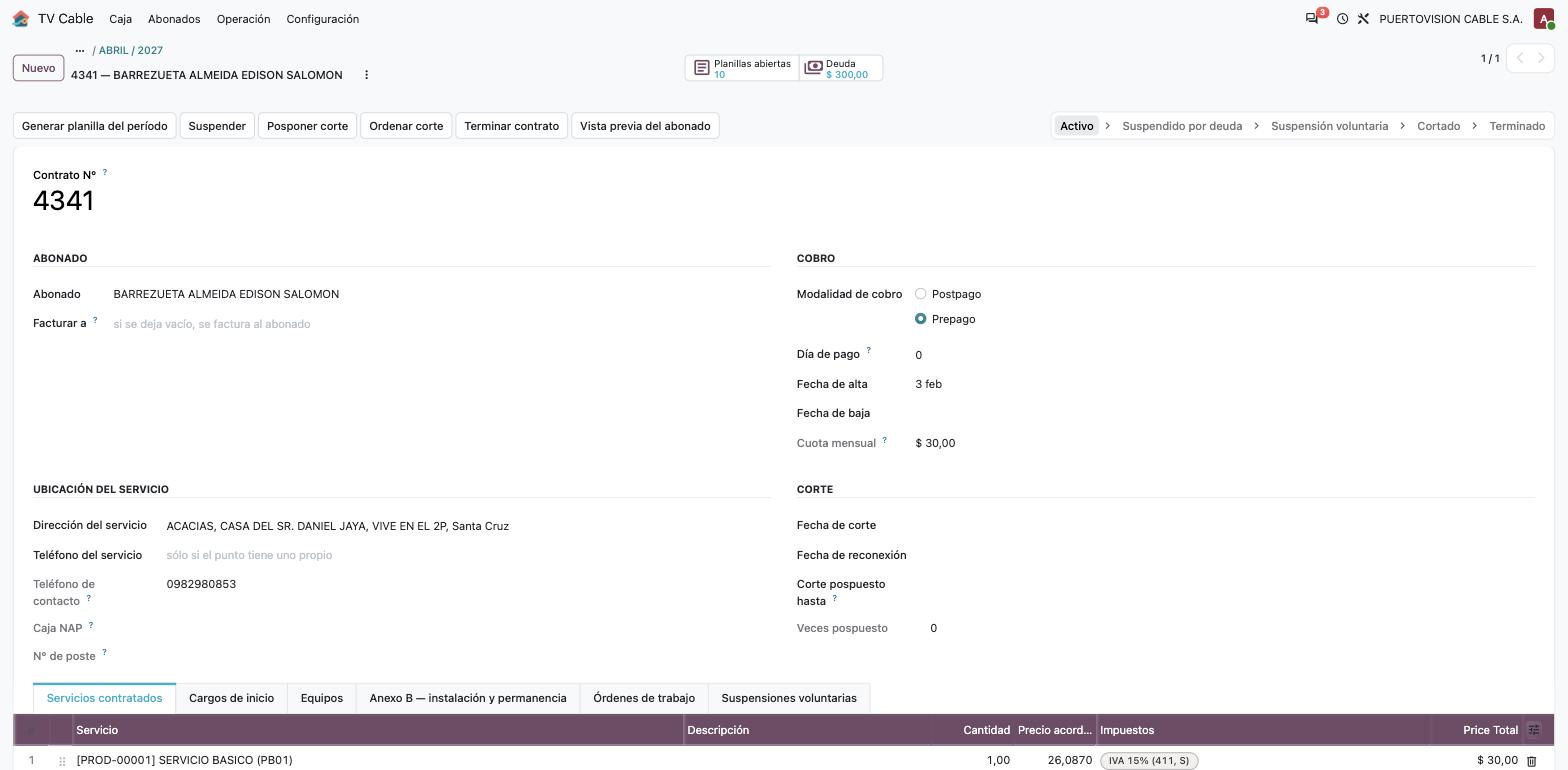Open the Abonado name dropdown field

click(x=440, y=294)
